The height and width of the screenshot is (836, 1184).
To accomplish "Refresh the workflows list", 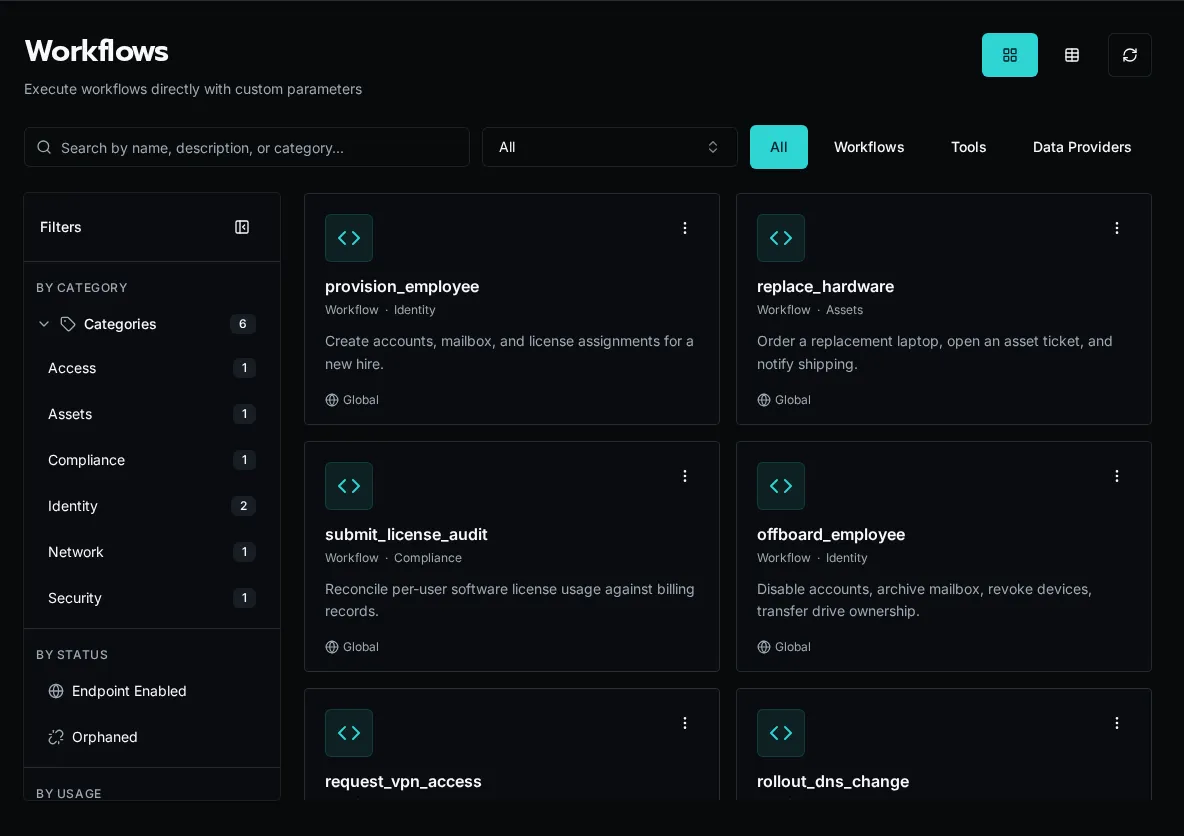I will pyautogui.click(x=1130, y=55).
